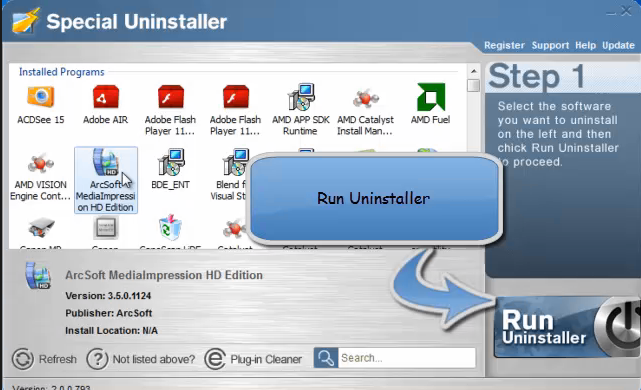Select ArcSoft MediaImpression HD Edition icon

[x=105, y=162]
